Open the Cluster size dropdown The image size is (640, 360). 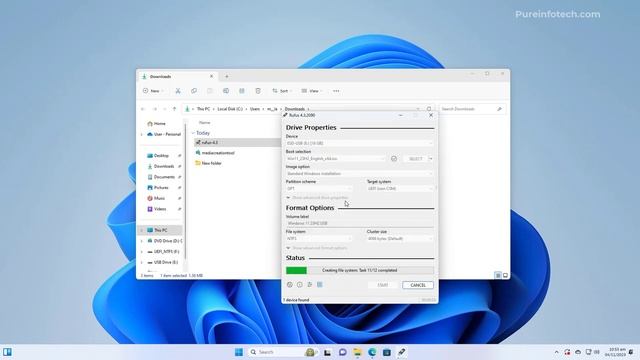tap(400, 238)
